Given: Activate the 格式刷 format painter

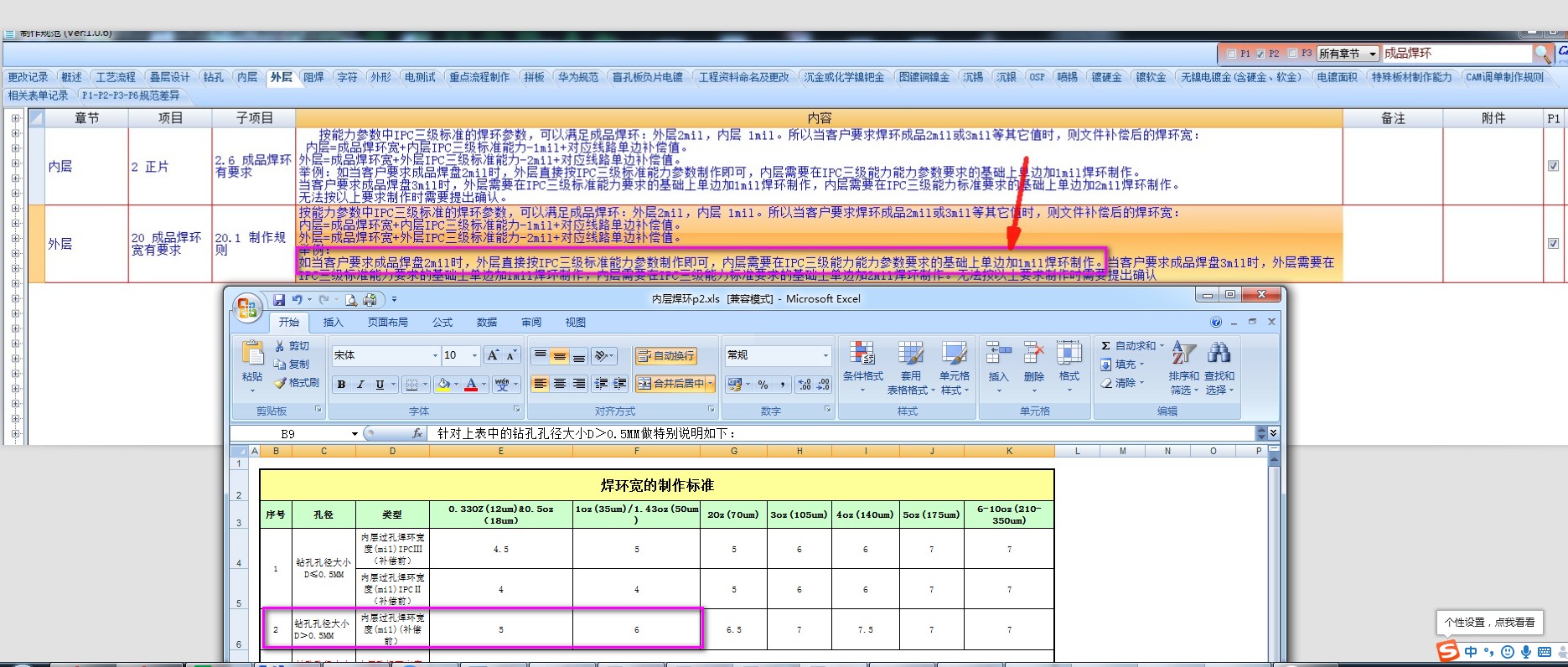Looking at the screenshot, I should tap(297, 383).
